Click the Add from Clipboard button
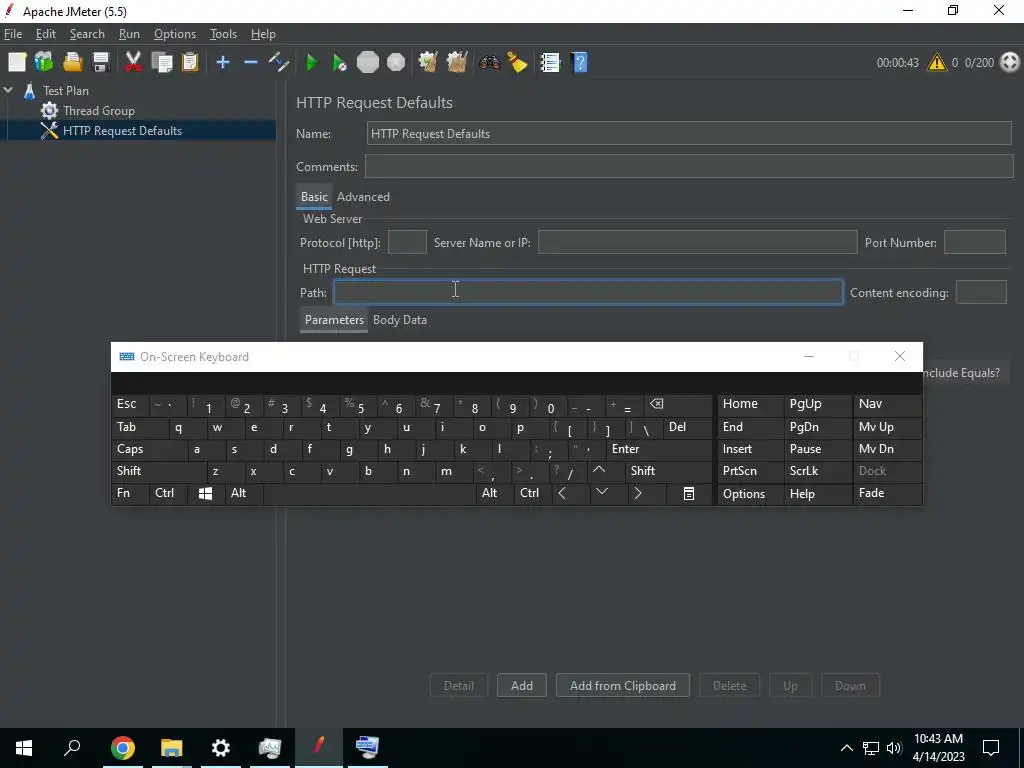This screenshot has height=768, width=1024. click(622, 686)
